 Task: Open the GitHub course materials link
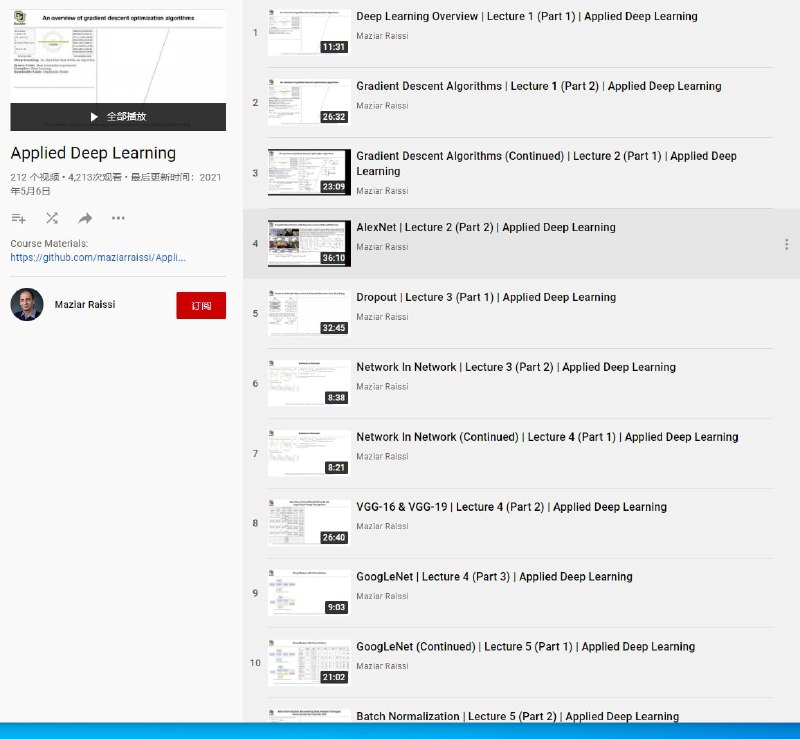click(97, 257)
